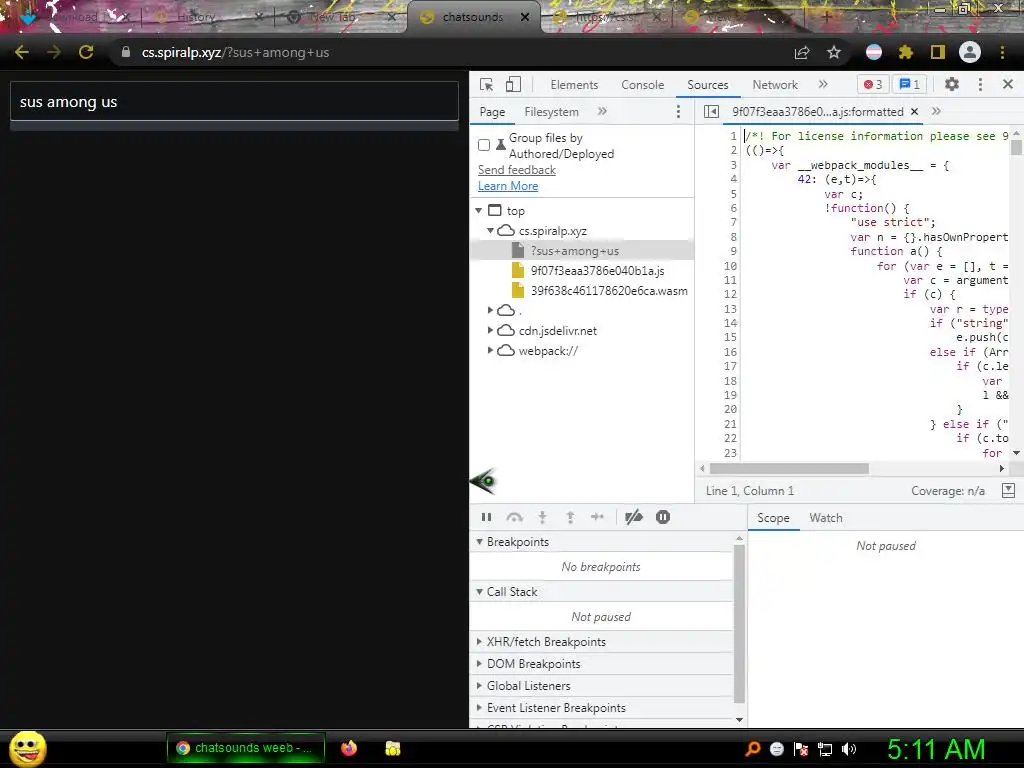Select the Sources tab

click(x=707, y=85)
